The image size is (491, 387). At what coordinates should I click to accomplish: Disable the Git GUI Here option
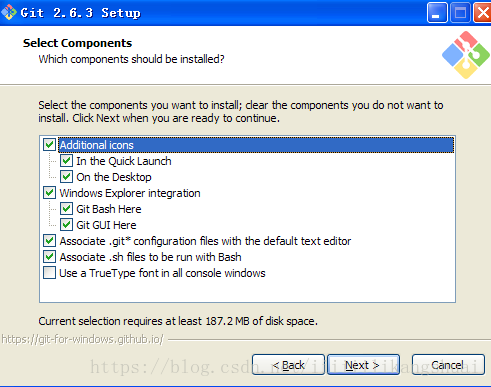point(66,225)
